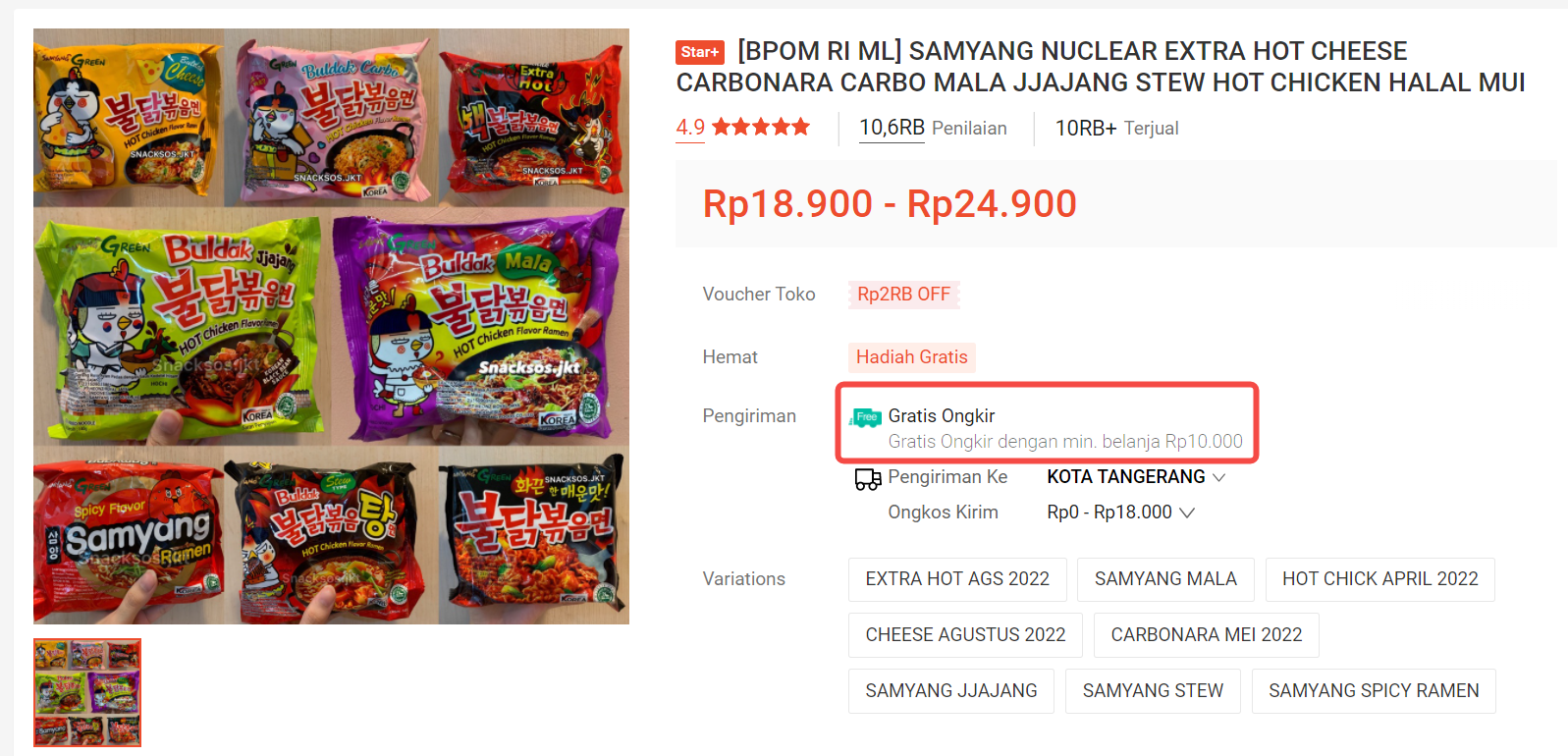Expand the KOTA TANGERANG destination dropdown
The height and width of the screenshot is (756, 1568).
1136,477
